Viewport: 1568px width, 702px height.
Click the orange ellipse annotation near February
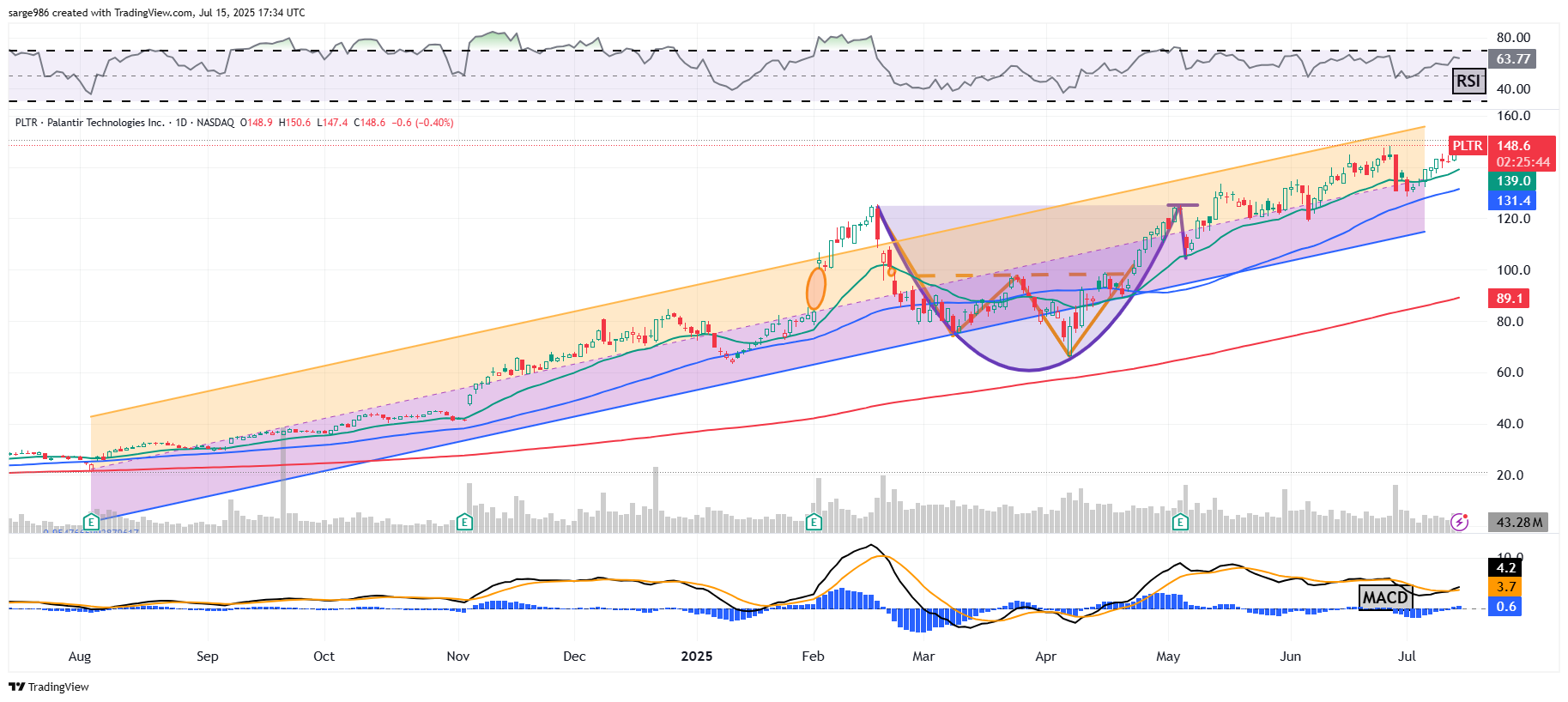[816, 289]
